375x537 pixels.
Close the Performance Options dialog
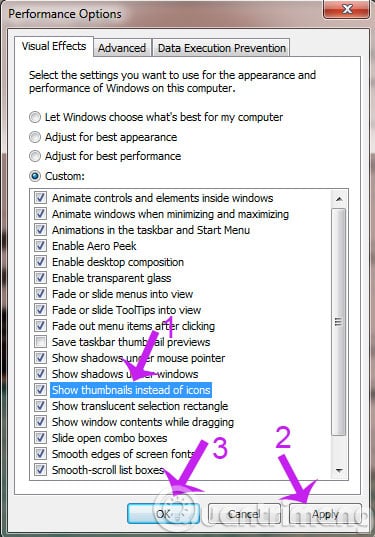tap(347, 9)
